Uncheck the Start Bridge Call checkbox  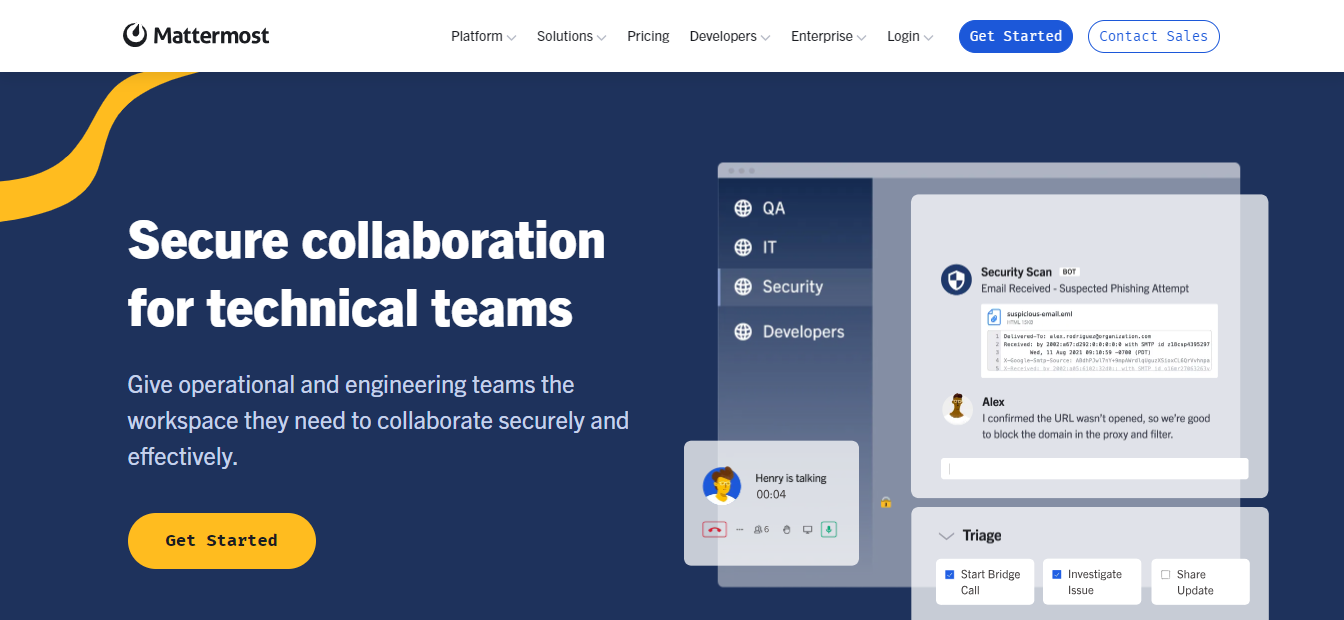tap(949, 575)
